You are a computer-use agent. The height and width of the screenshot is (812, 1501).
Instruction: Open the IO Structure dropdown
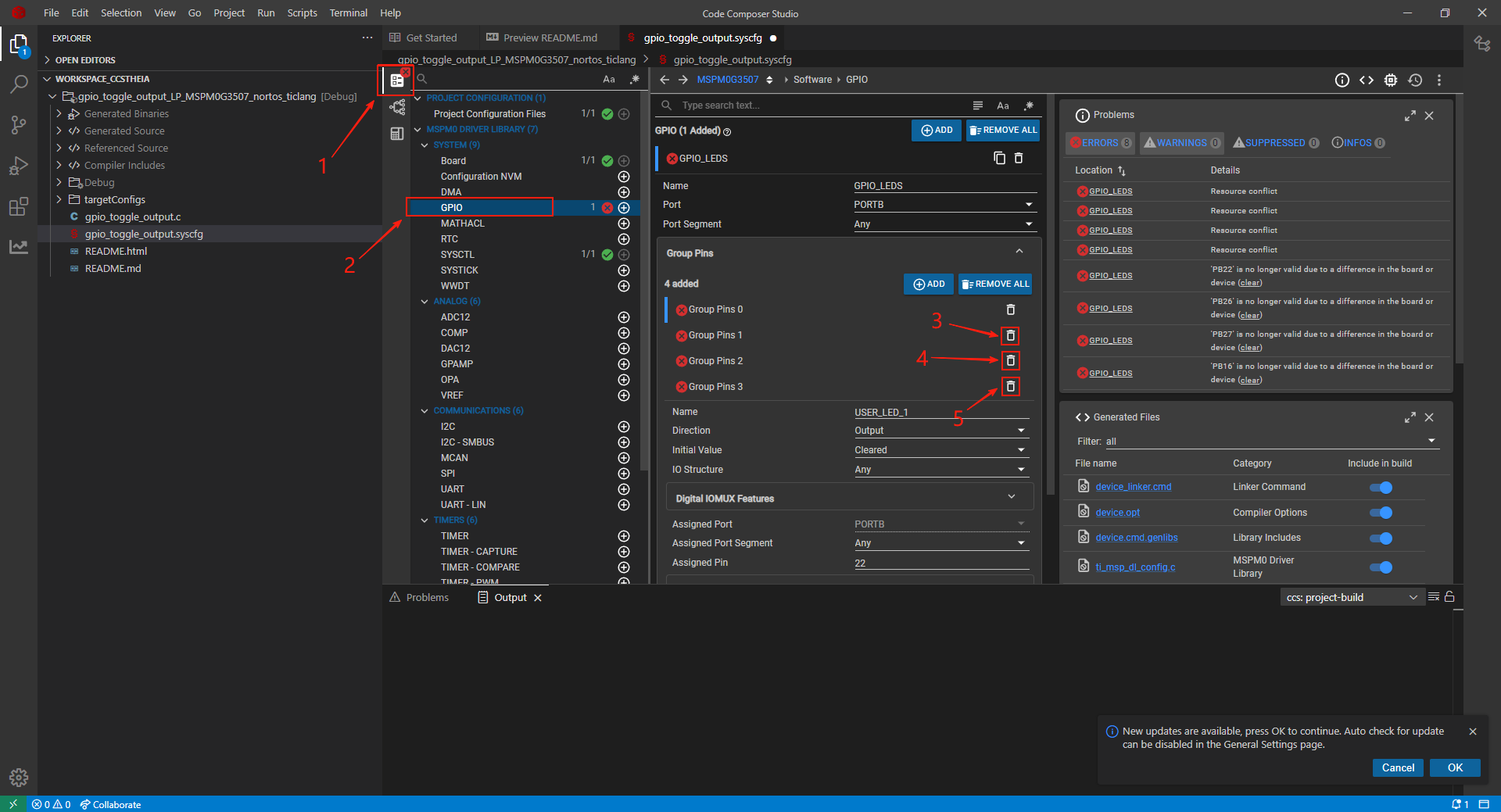941,470
